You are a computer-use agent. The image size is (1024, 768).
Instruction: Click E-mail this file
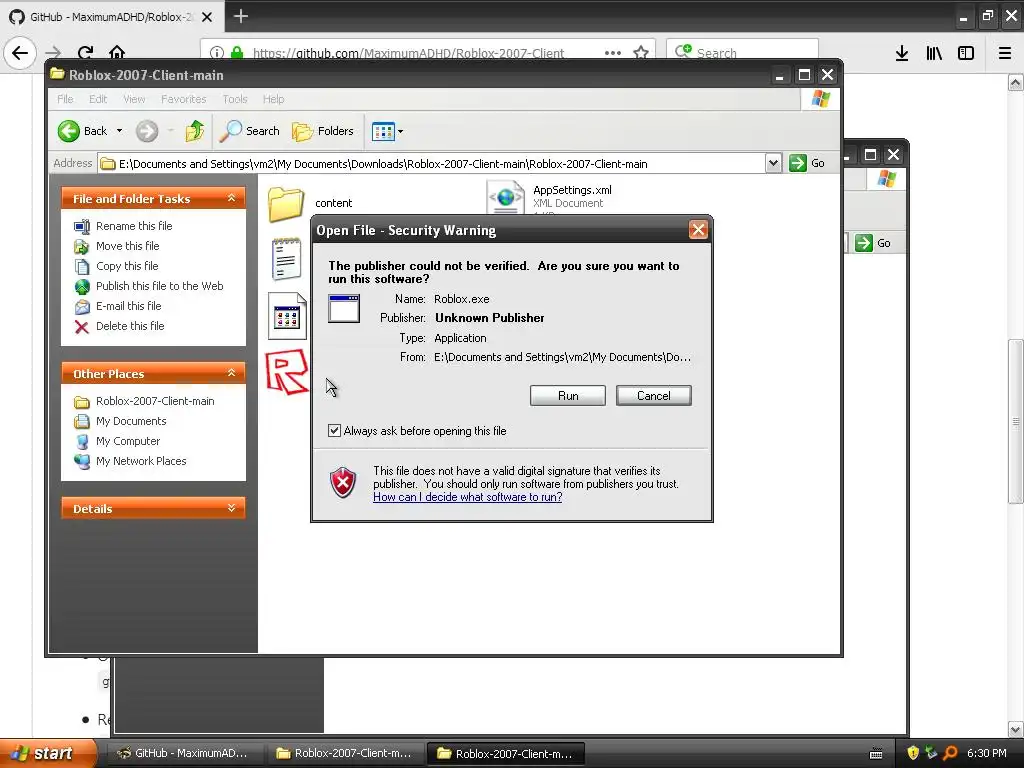[128, 306]
